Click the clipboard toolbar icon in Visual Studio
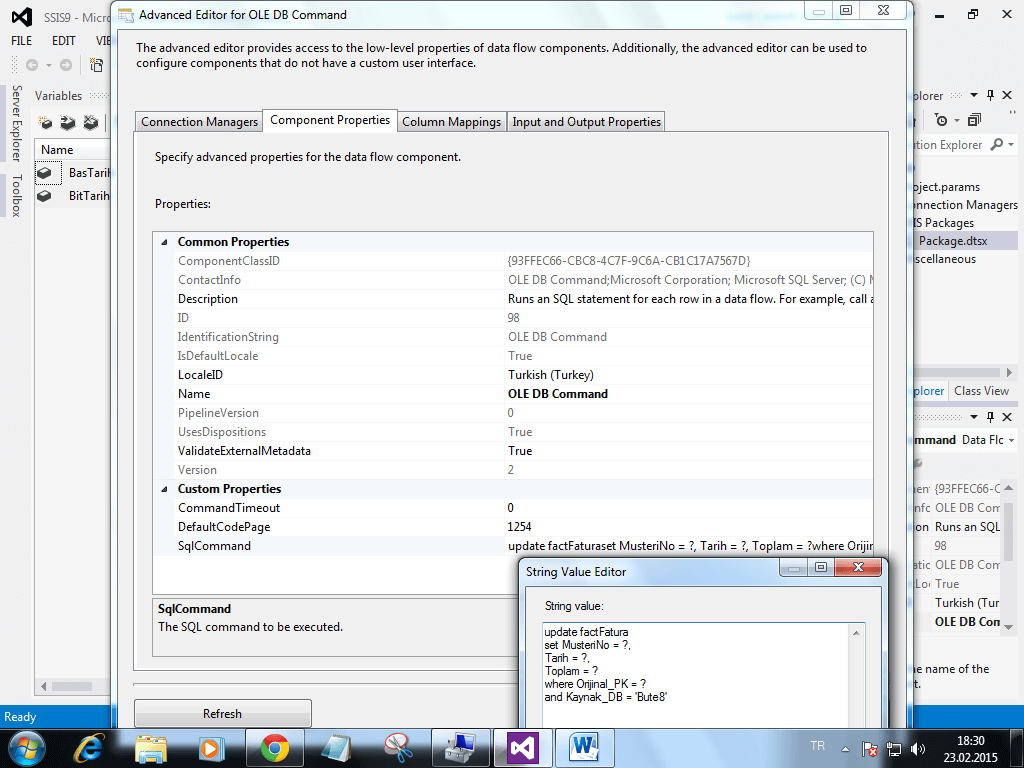1024x768 pixels. [x=97, y=65]
